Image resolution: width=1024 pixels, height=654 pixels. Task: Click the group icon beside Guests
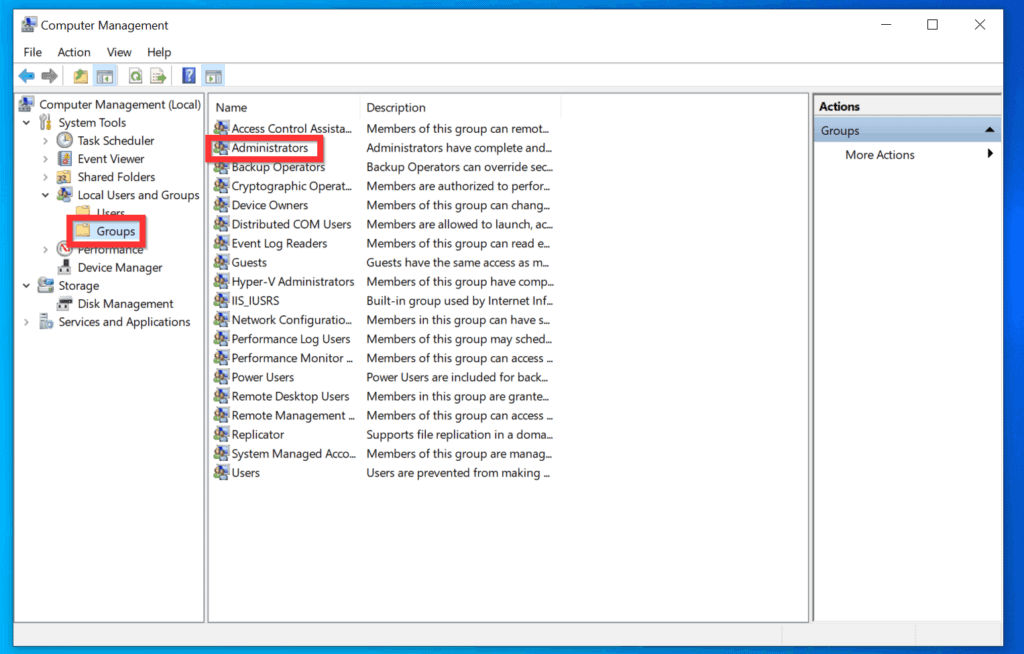pyautogui.click(x=221, y=263)
